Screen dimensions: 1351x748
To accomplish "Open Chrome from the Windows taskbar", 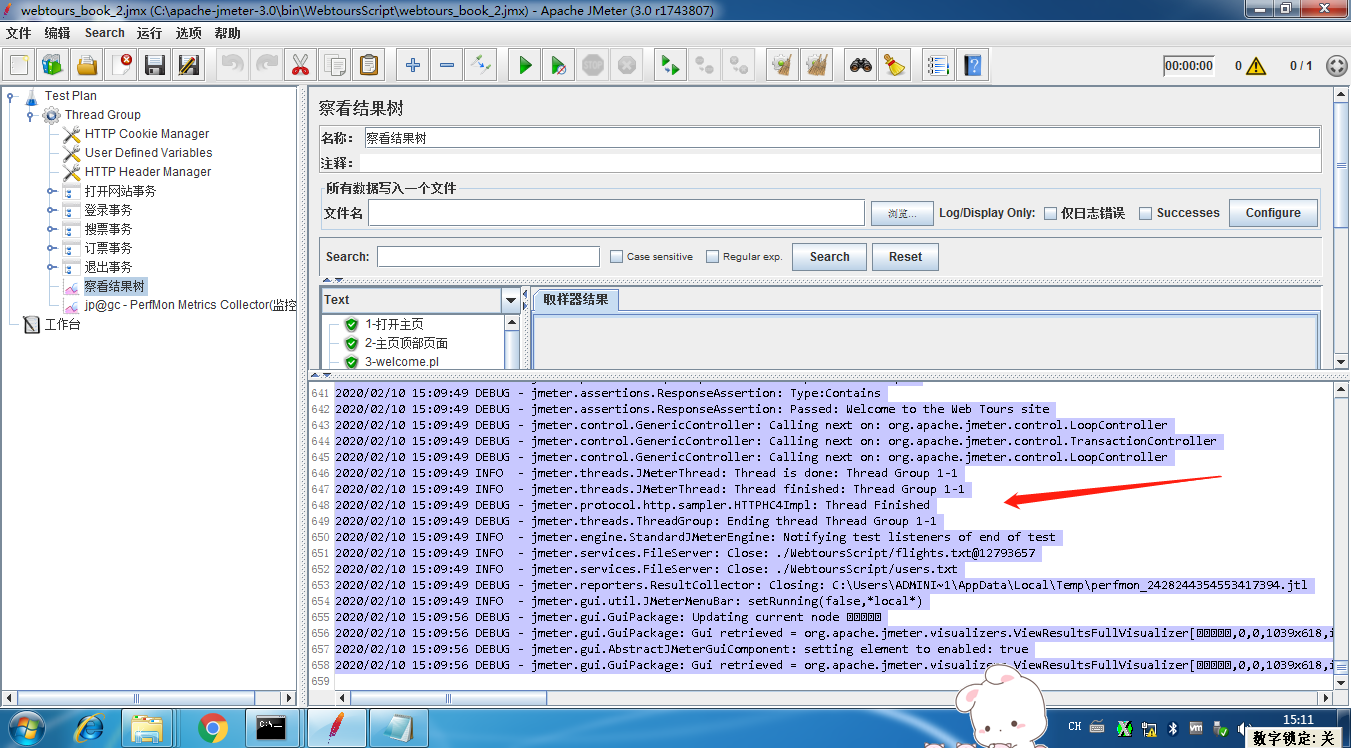I will [x=213, y=728].
